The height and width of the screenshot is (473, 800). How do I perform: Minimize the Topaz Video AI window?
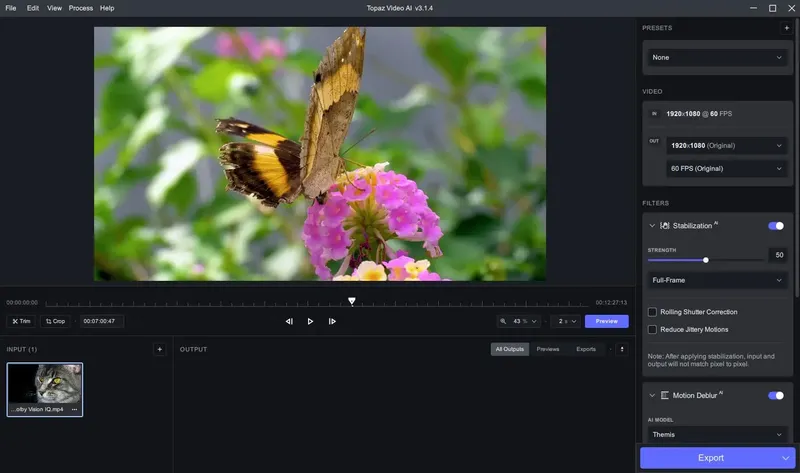pyautogui.click(x=754, y=8)
